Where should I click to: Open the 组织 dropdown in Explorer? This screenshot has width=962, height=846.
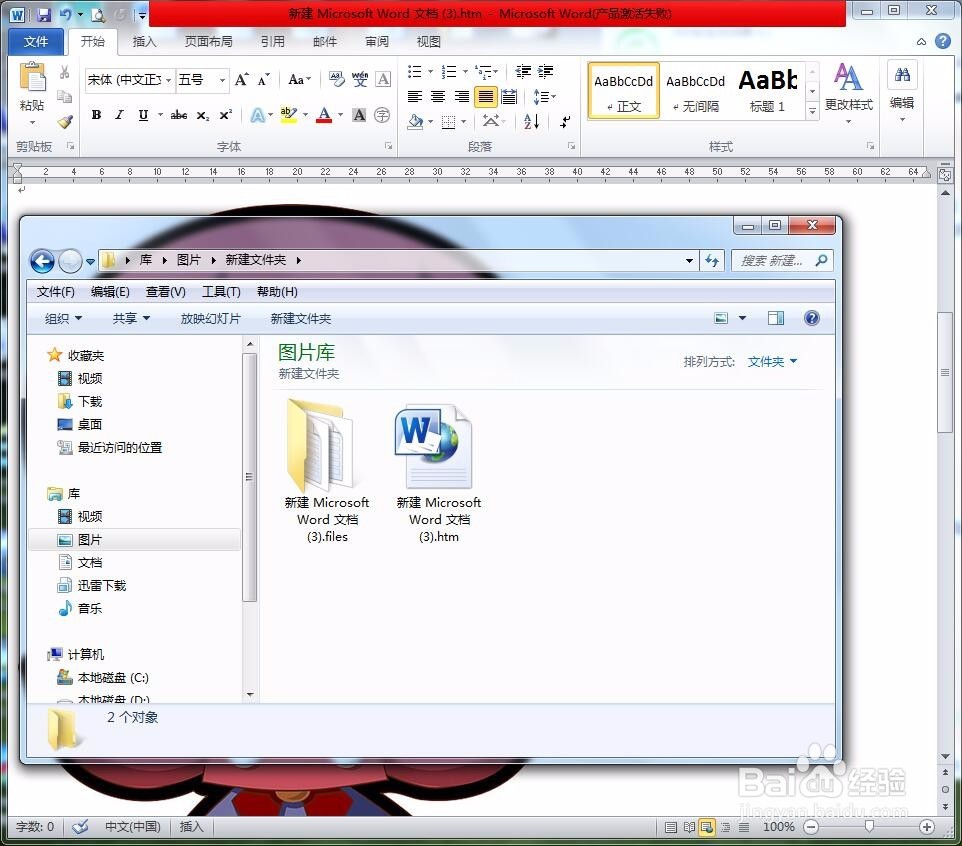[63, 318]
